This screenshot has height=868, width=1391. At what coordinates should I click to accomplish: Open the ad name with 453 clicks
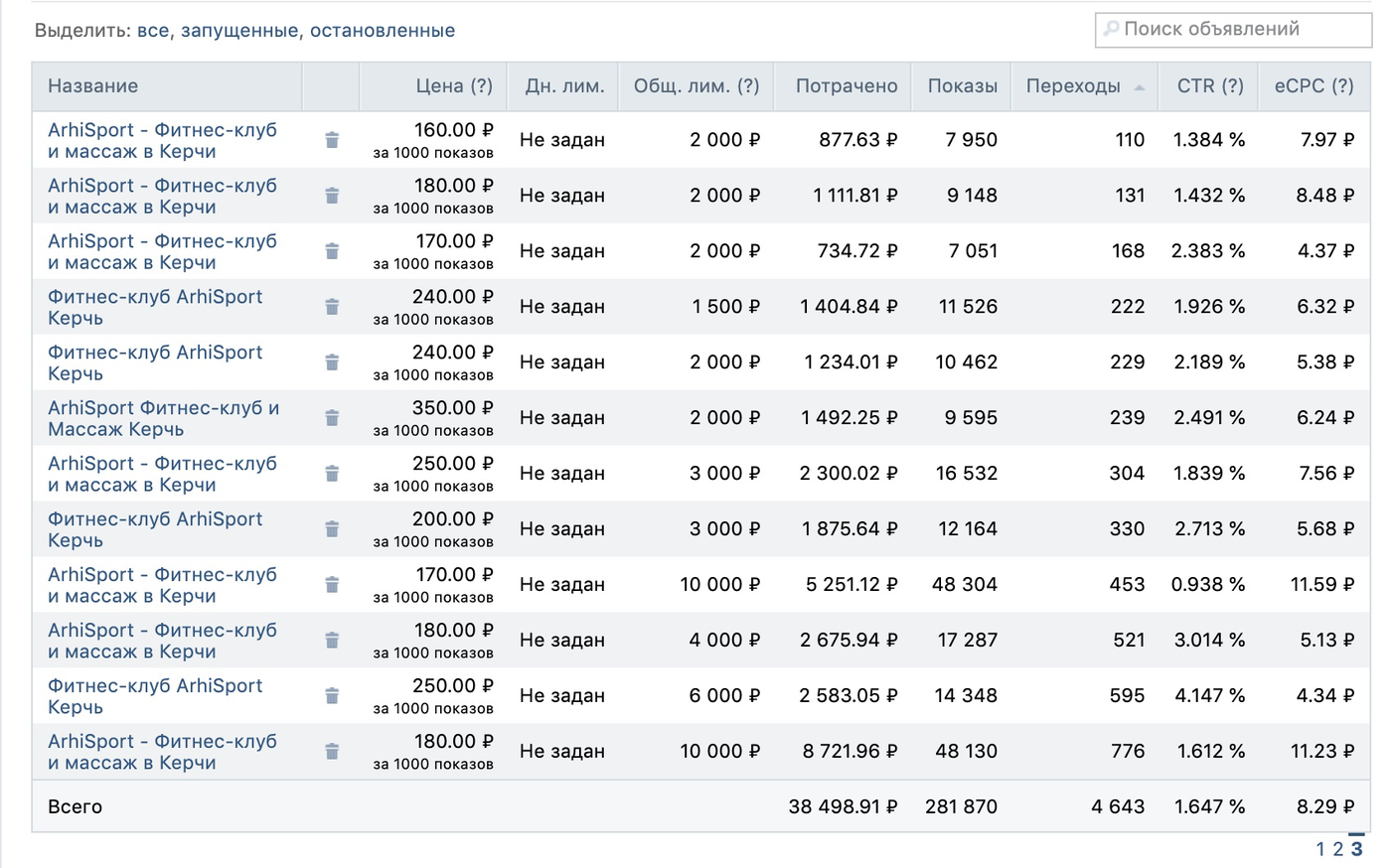pos(162,586)
